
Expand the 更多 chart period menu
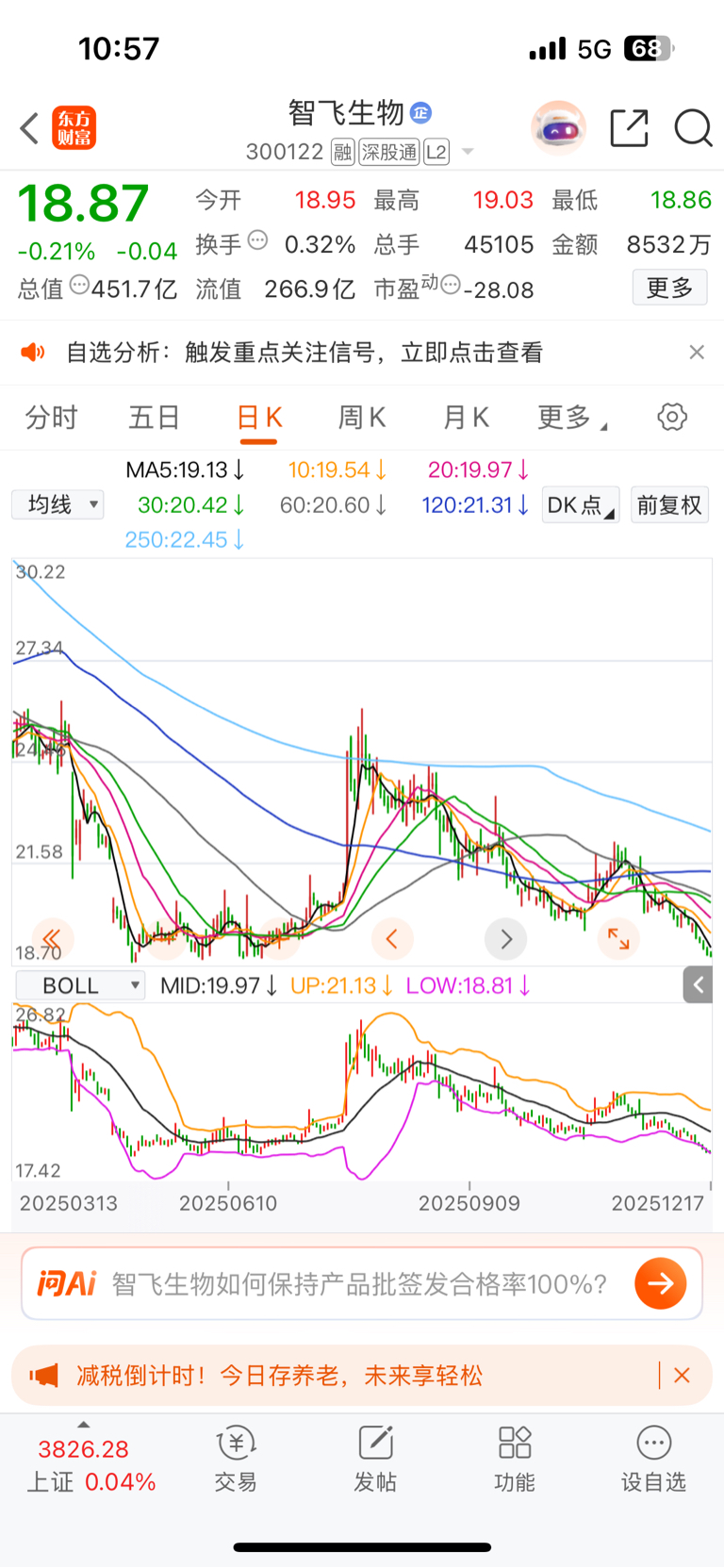(572, 418)
